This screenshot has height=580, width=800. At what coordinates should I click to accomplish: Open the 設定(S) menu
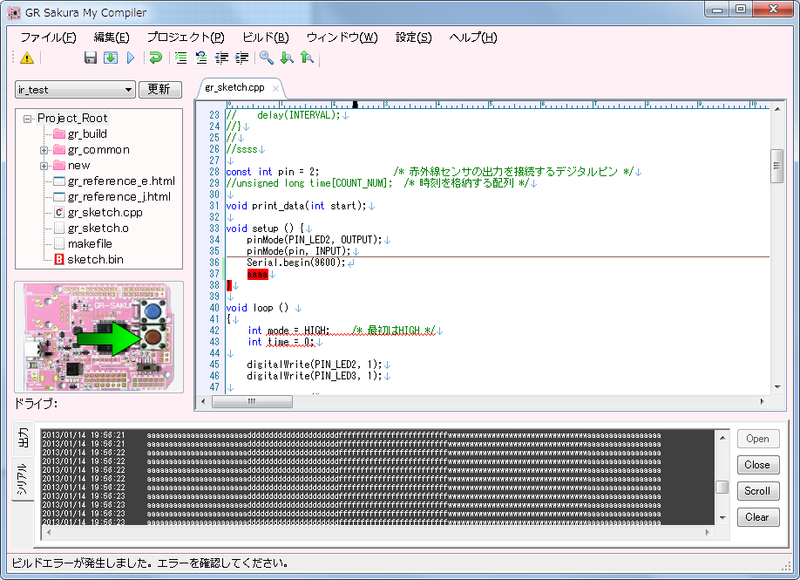tap(413, 37)
